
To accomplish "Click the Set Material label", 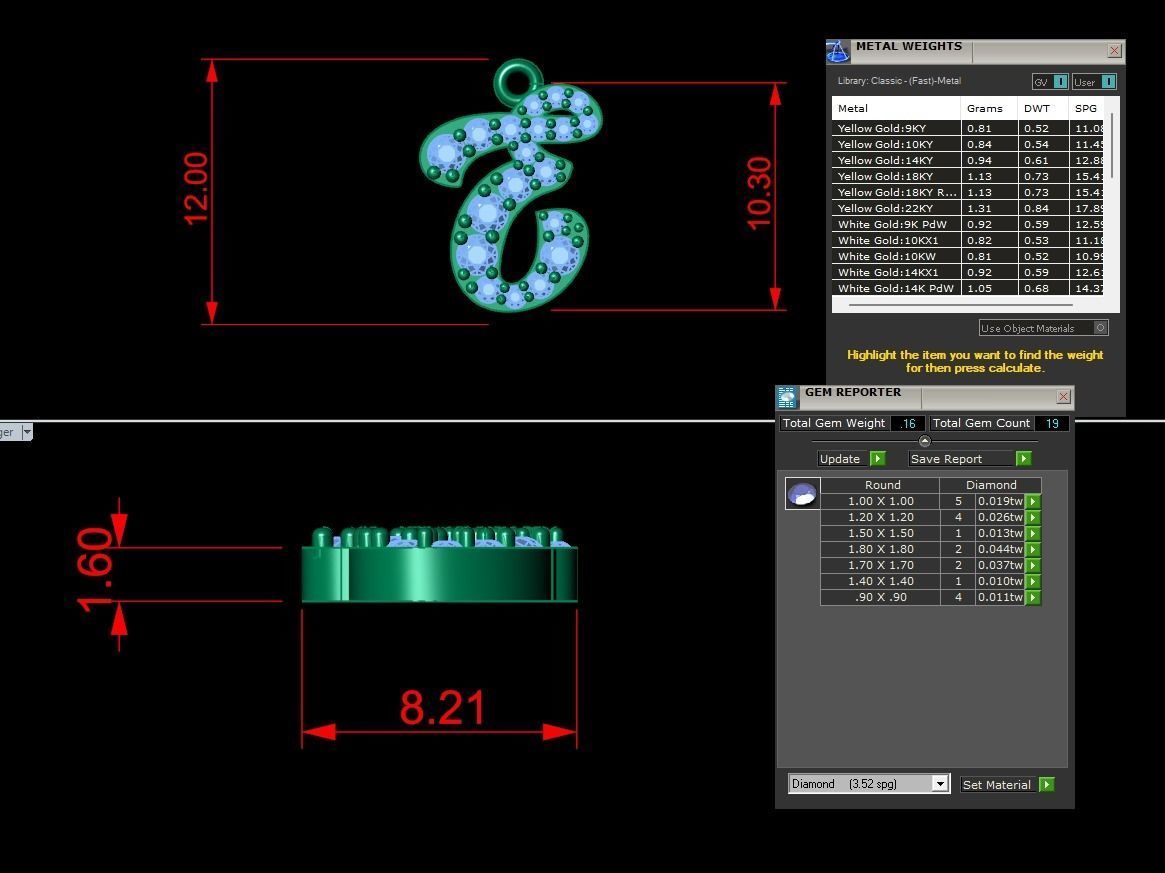I will tap(996, 785).
